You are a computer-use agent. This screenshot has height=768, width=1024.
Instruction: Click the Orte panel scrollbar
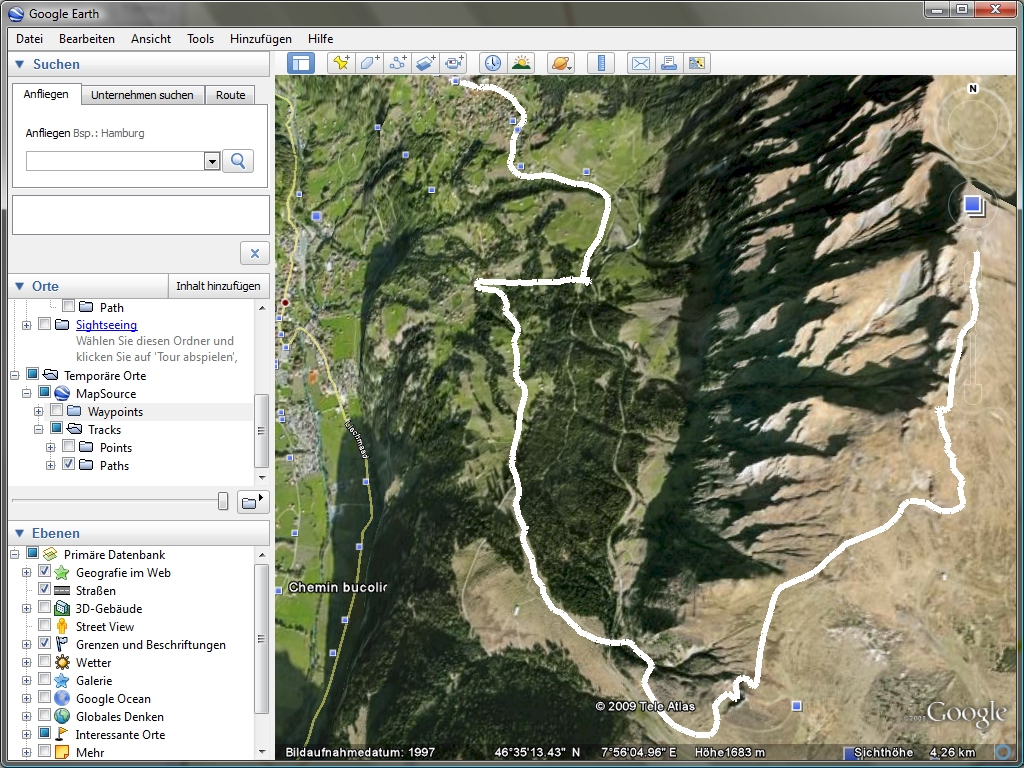point(261,430)
